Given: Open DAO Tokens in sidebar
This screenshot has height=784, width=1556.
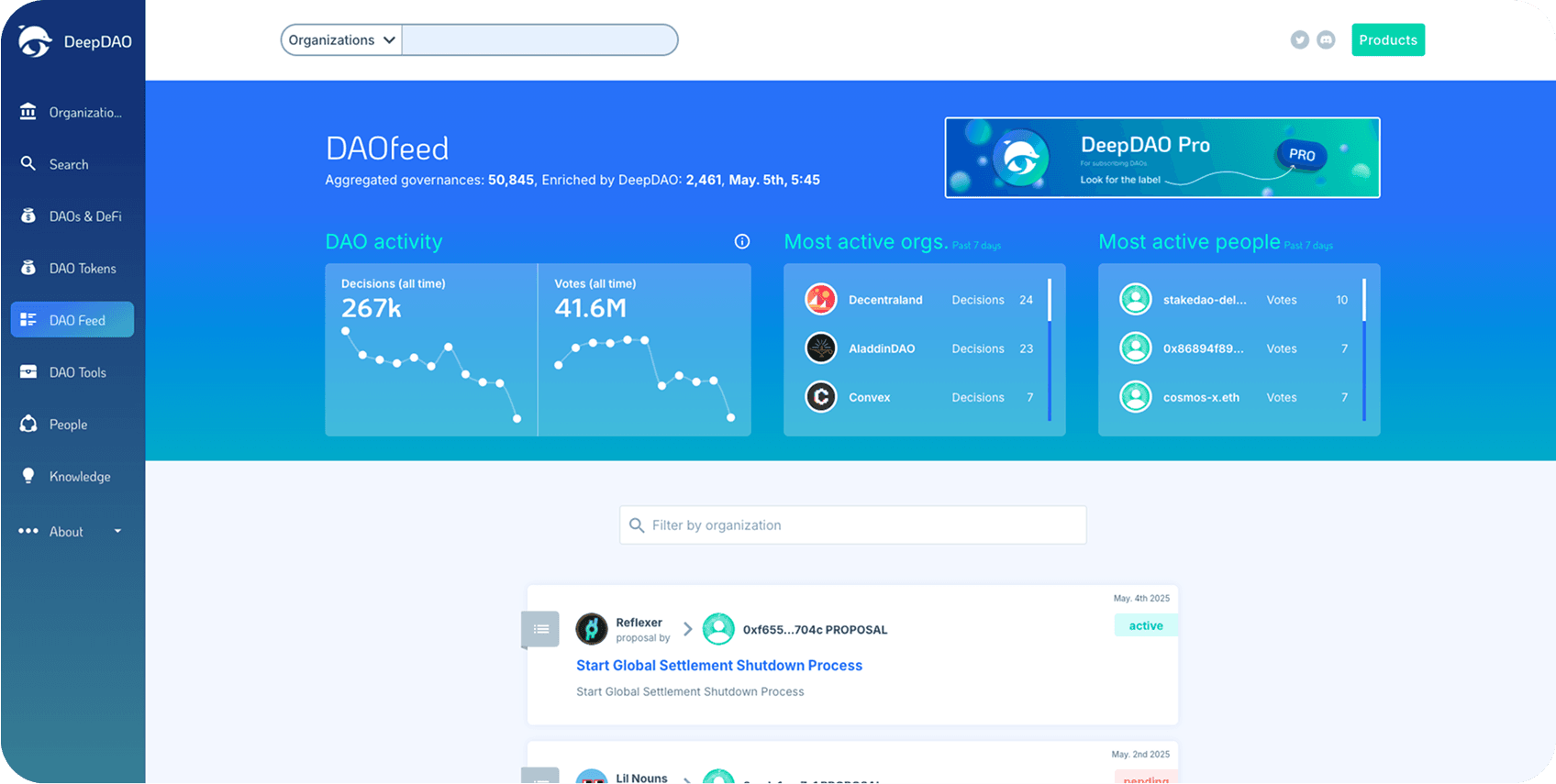Looking at the screenshot, I should [72, 268].
